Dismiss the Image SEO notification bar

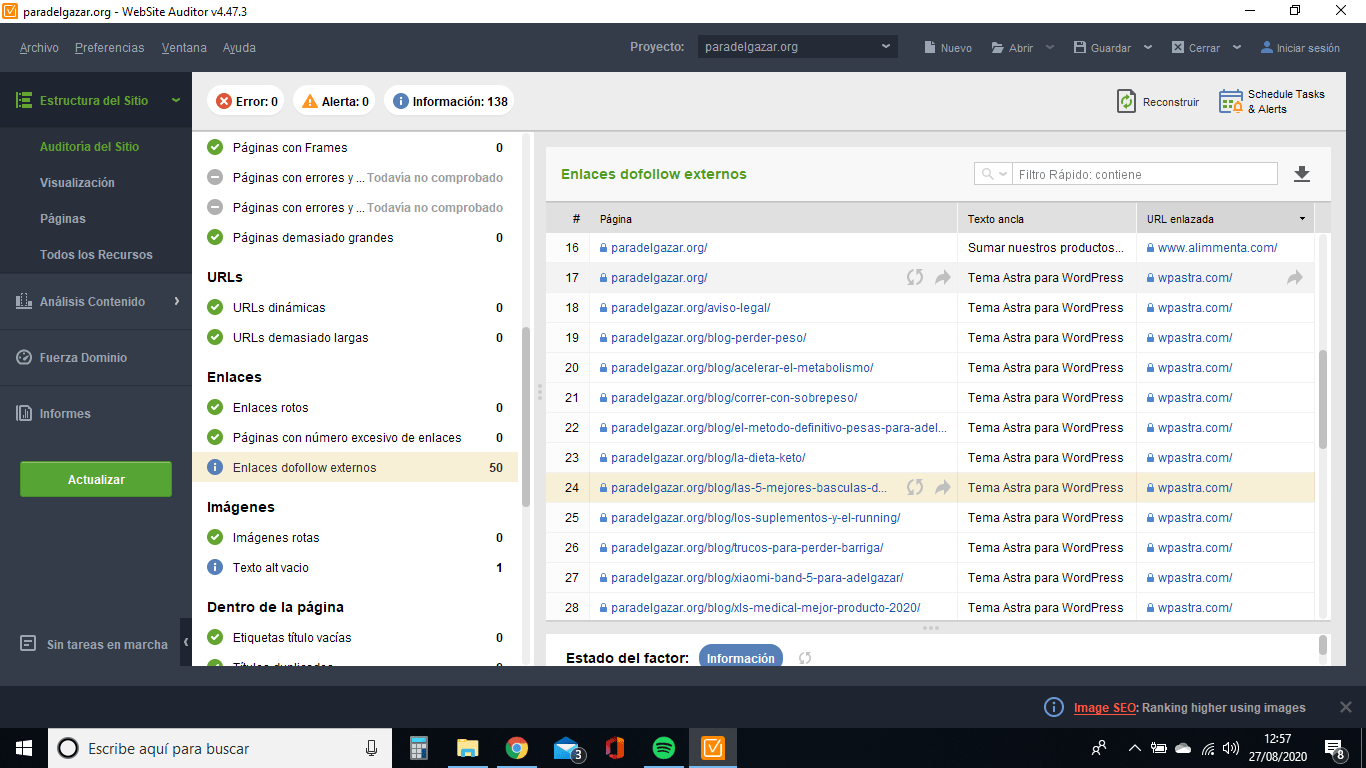(x=1345, y=707)
